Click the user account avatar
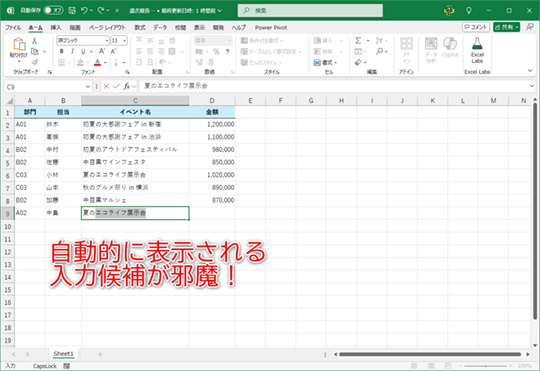Screen dimensions: 540x371 449,11
